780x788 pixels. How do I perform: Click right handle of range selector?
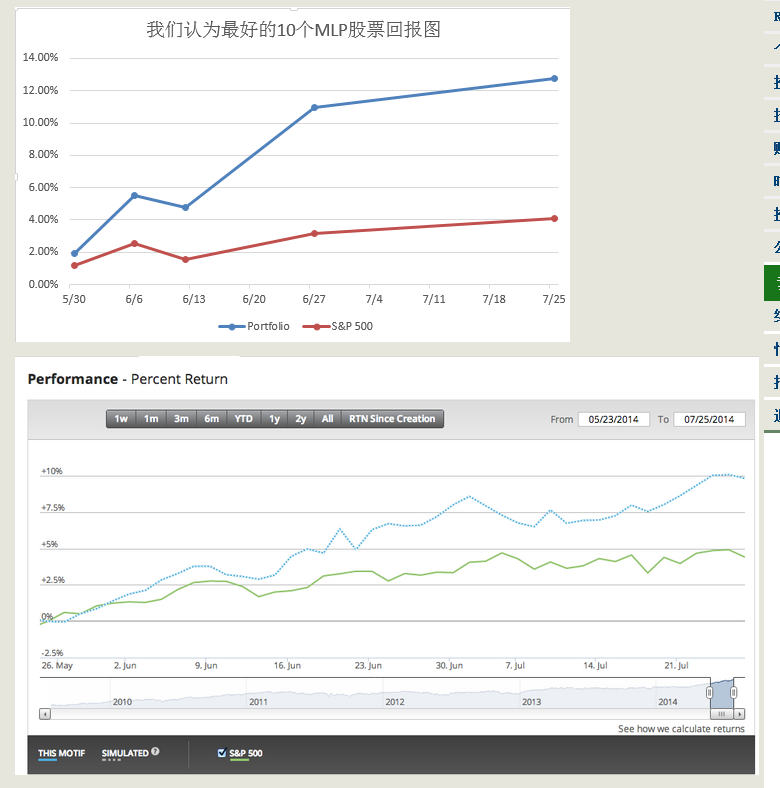coord(734,692)
